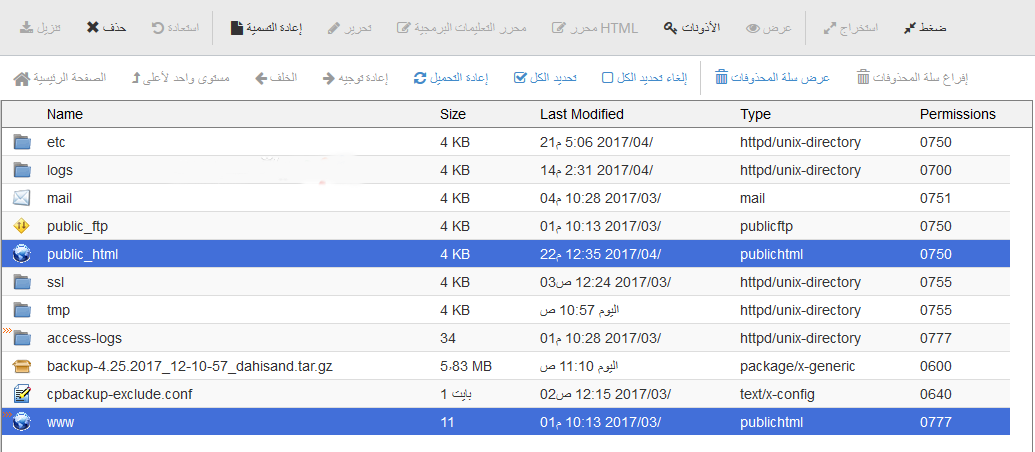Image resolution: width=1035 pixels, height=452 pixels.
Task: Sort by the Permissions column header
Action: [x=958, y=114]
